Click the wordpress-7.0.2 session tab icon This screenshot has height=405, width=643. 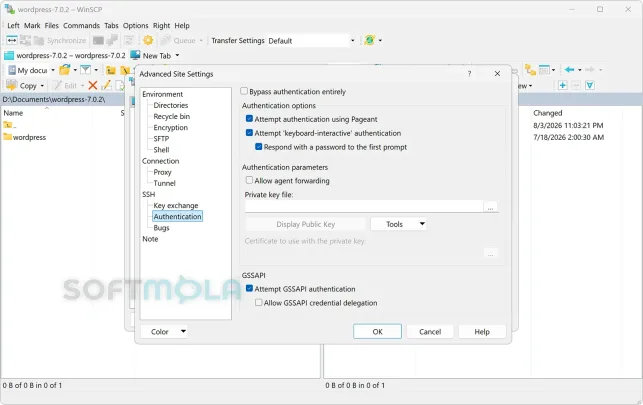9,55
